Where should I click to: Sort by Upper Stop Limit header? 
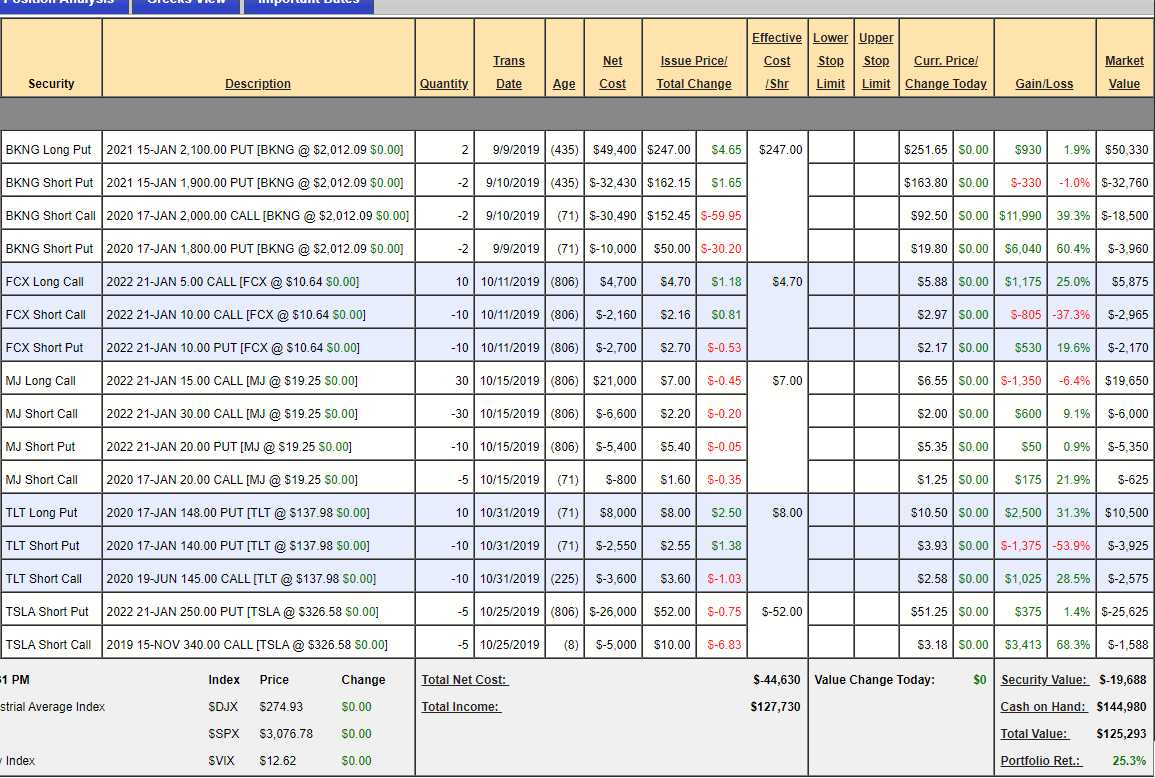tap(876, 61)
